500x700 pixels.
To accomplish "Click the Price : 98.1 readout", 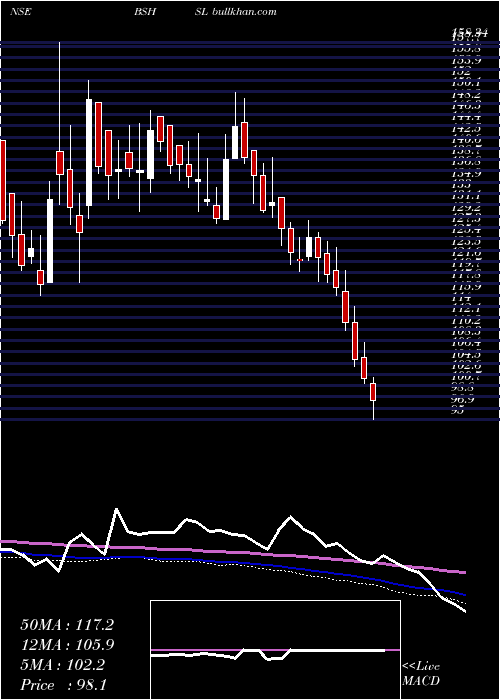I will pos(63,685).
